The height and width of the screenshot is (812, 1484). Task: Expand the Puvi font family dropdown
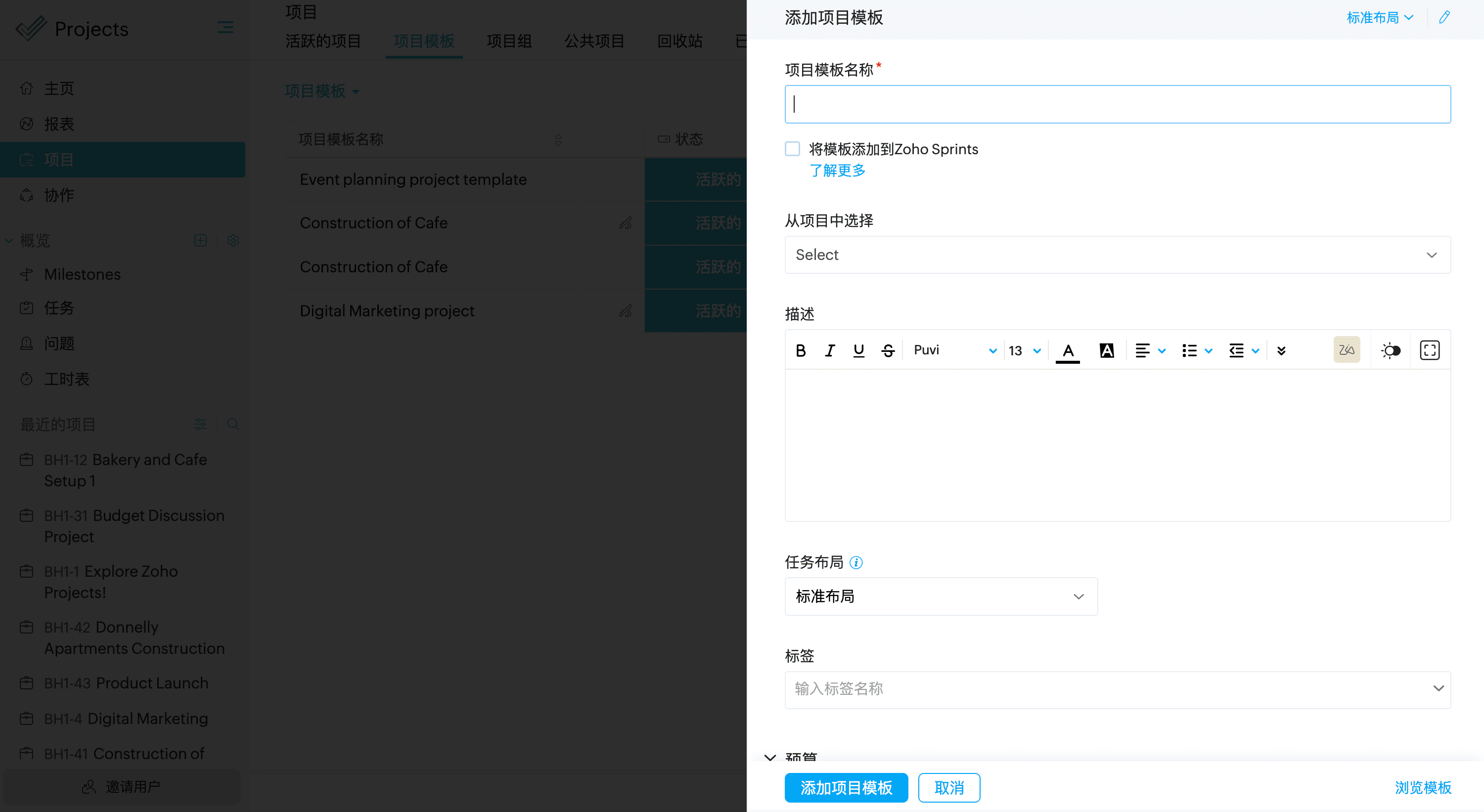[954, 350]
